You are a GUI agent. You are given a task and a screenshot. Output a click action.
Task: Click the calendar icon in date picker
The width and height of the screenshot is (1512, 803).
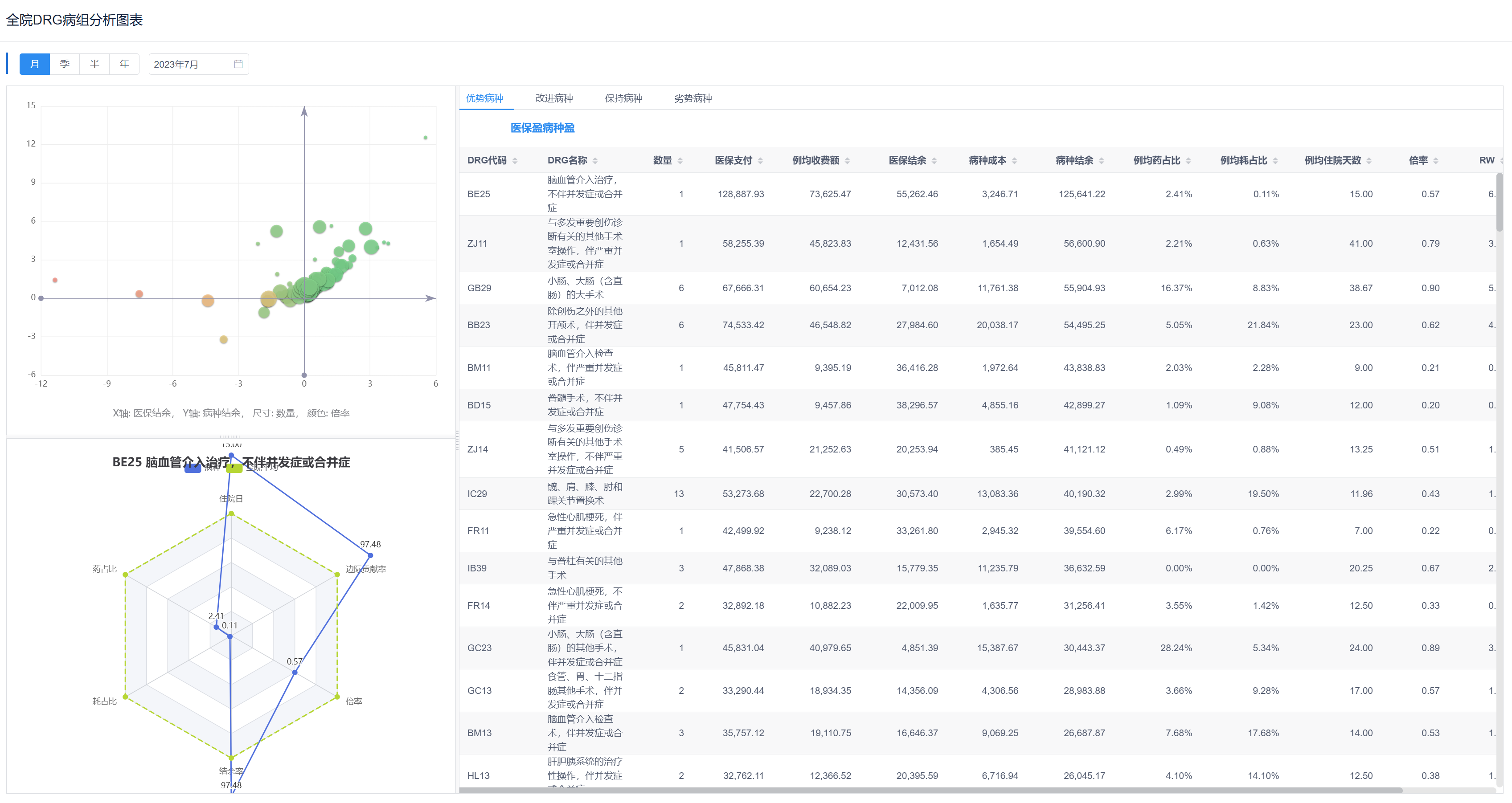(x=238, y=64)
